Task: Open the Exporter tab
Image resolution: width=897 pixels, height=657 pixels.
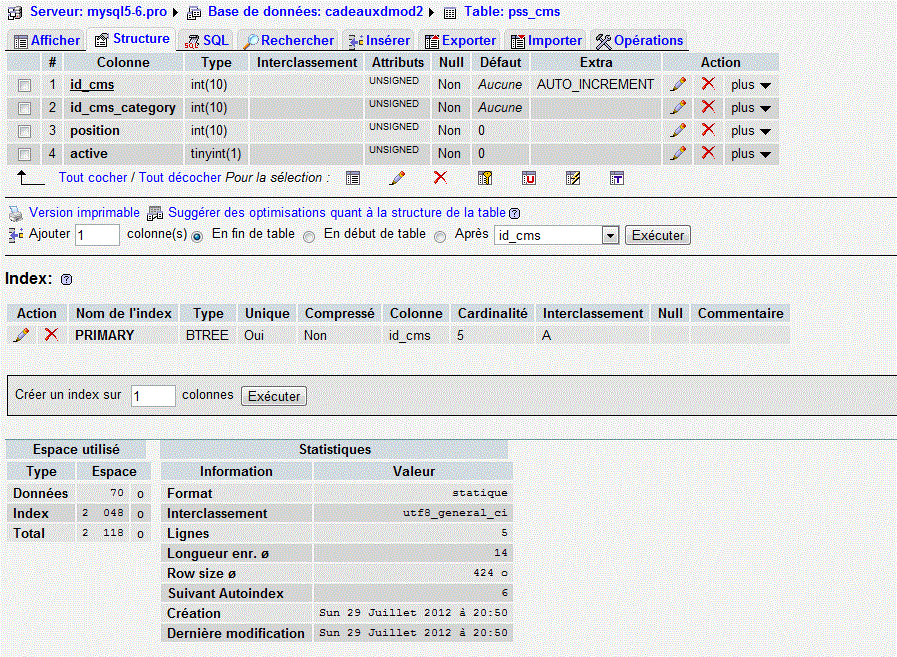Action: point(460,41)
